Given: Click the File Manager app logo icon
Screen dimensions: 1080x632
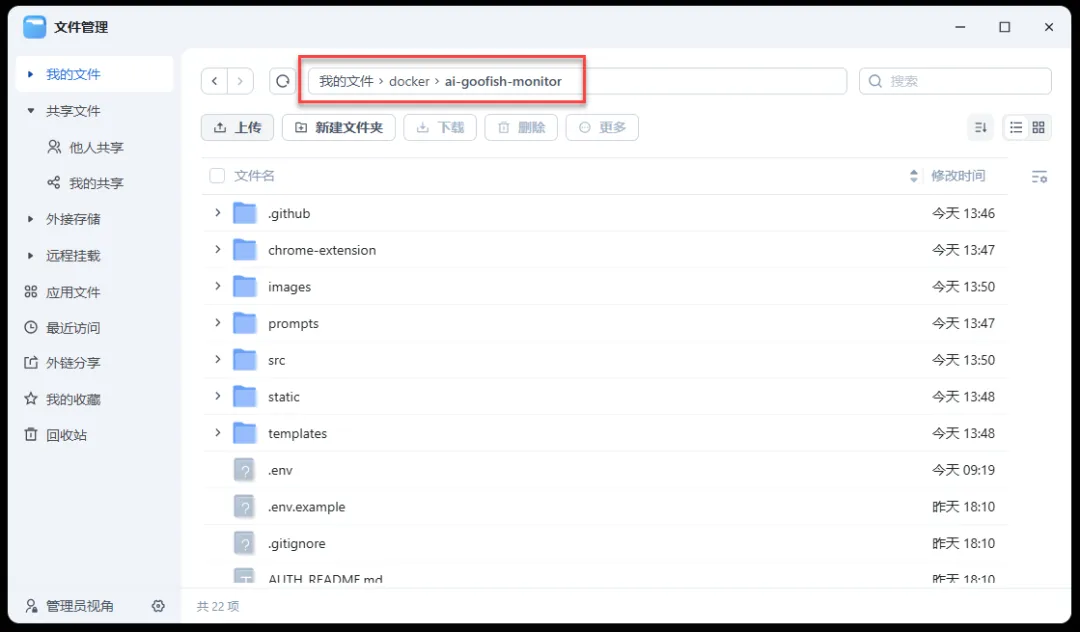Looking at the screenshot, I should (33, 27).
